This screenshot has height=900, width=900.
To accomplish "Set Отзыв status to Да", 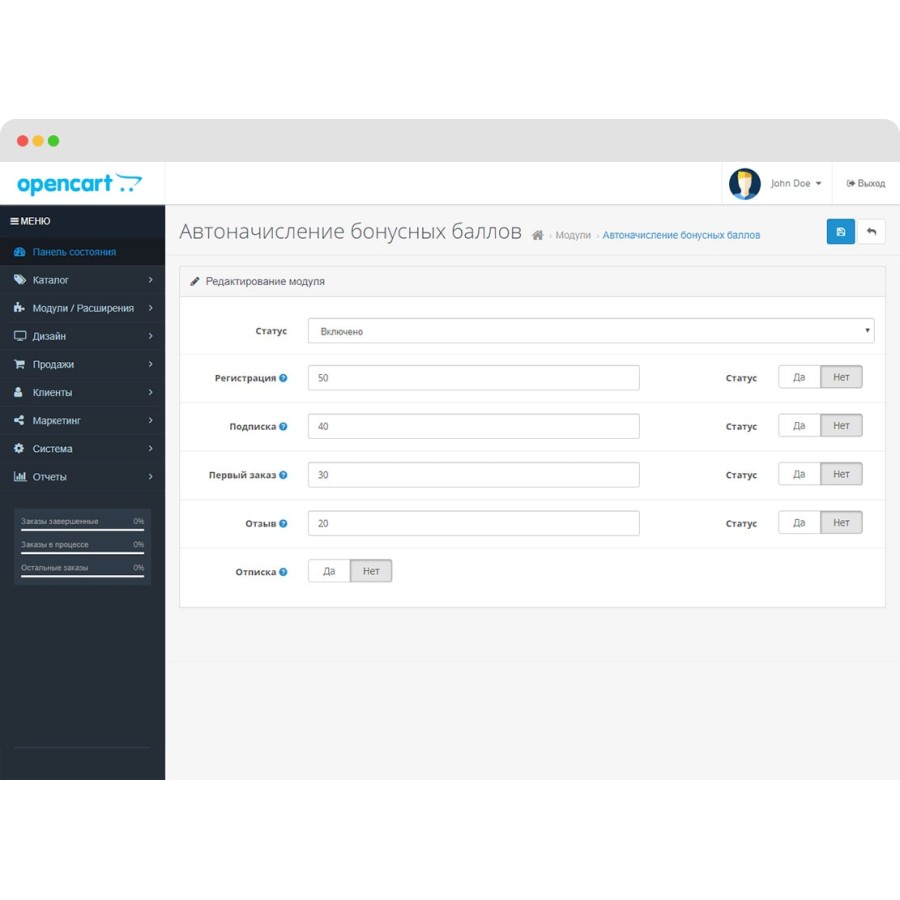I will pyautogui.click(x=799, y=523).
